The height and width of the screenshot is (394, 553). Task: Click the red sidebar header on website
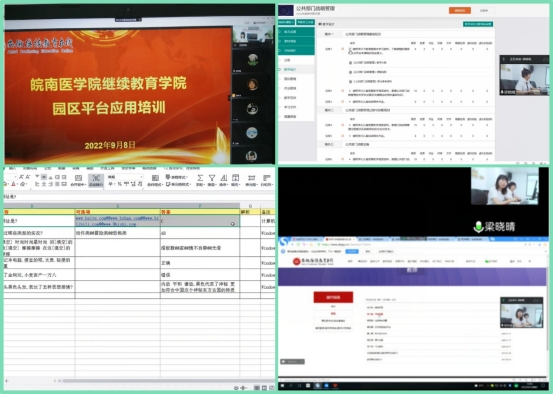[333, 297]
